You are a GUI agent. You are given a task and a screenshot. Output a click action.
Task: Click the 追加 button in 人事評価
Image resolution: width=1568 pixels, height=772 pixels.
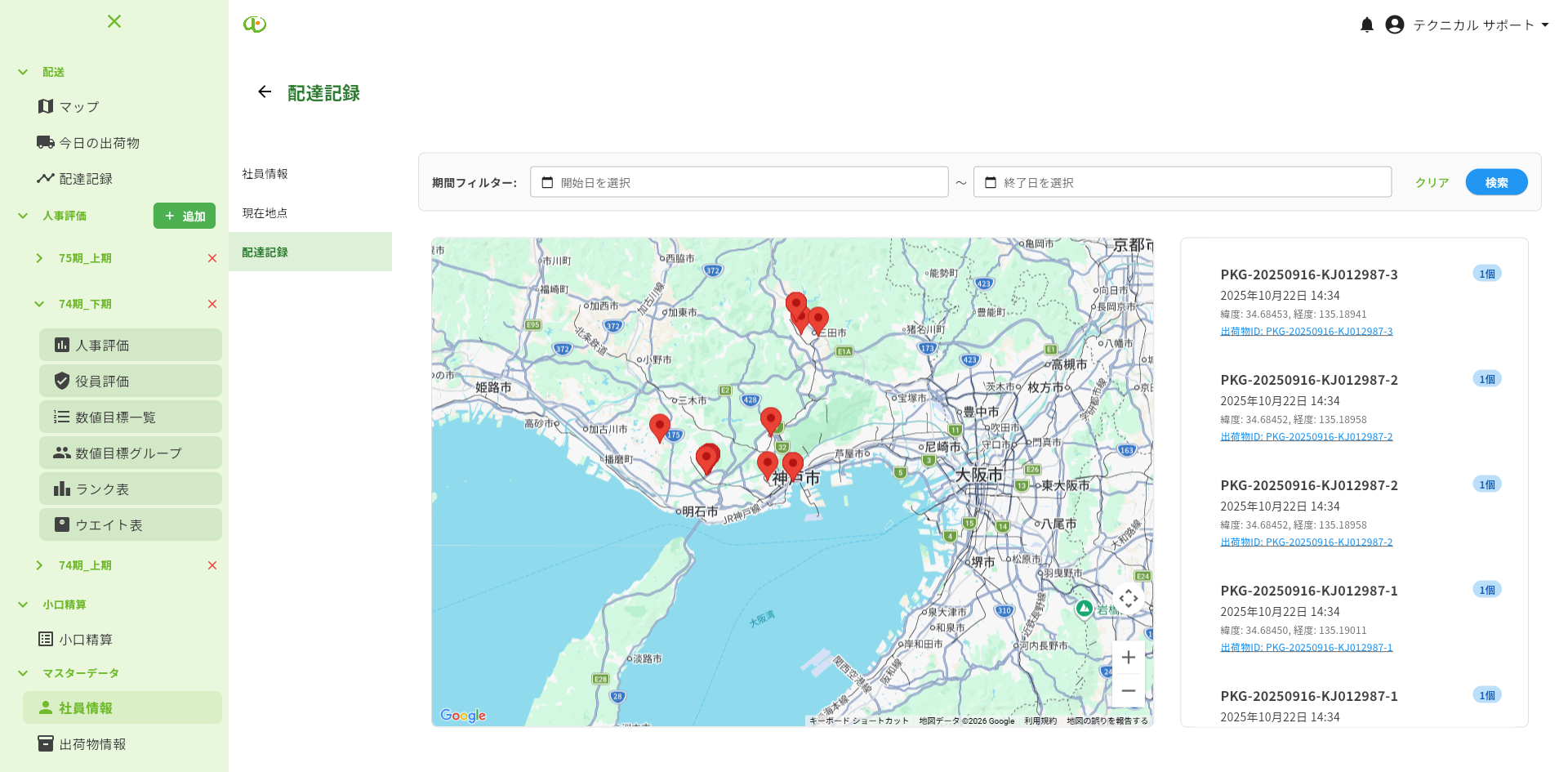coord(185,216)
